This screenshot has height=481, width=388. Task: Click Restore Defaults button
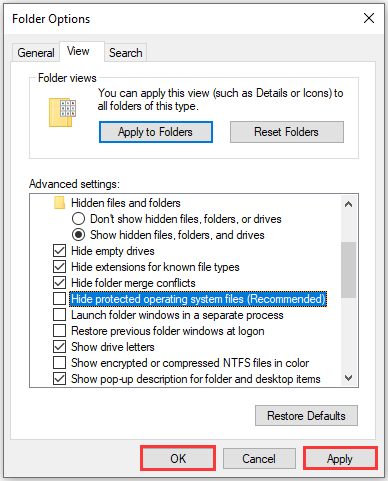click(306, 416)
